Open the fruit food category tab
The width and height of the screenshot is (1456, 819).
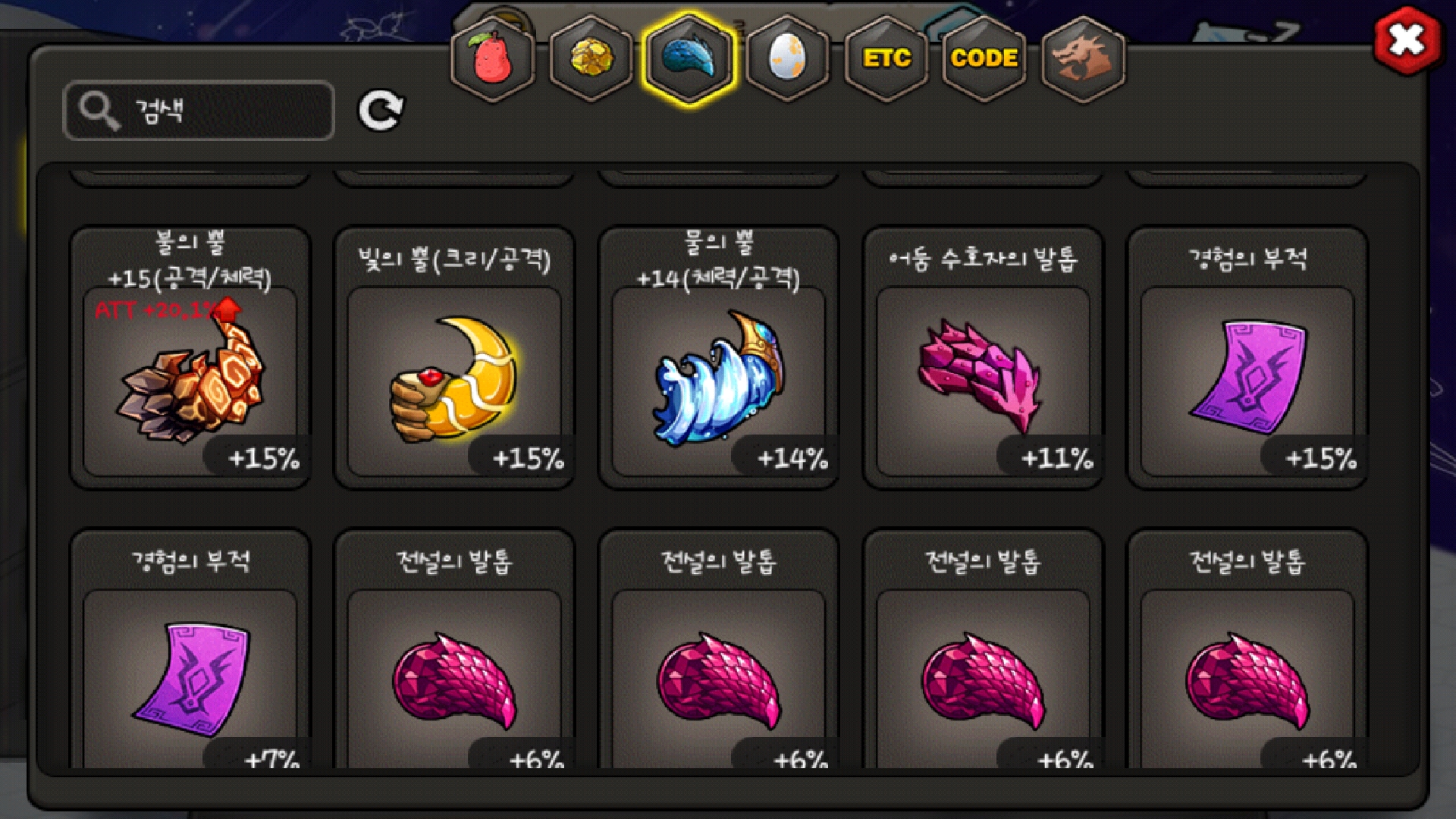(x=493, y=58)
